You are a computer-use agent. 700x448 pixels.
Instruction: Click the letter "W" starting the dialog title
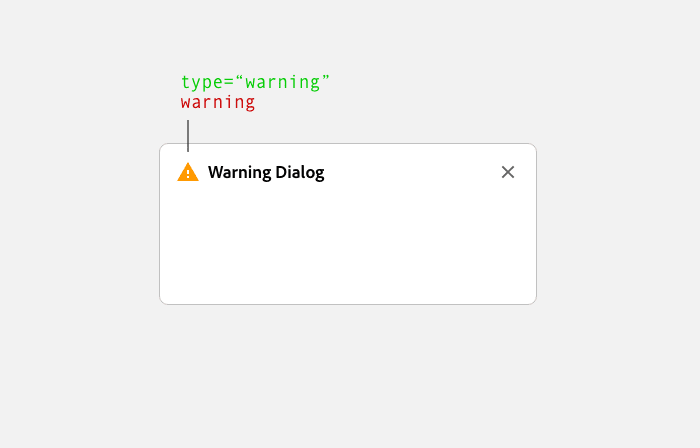coord(215,172)
